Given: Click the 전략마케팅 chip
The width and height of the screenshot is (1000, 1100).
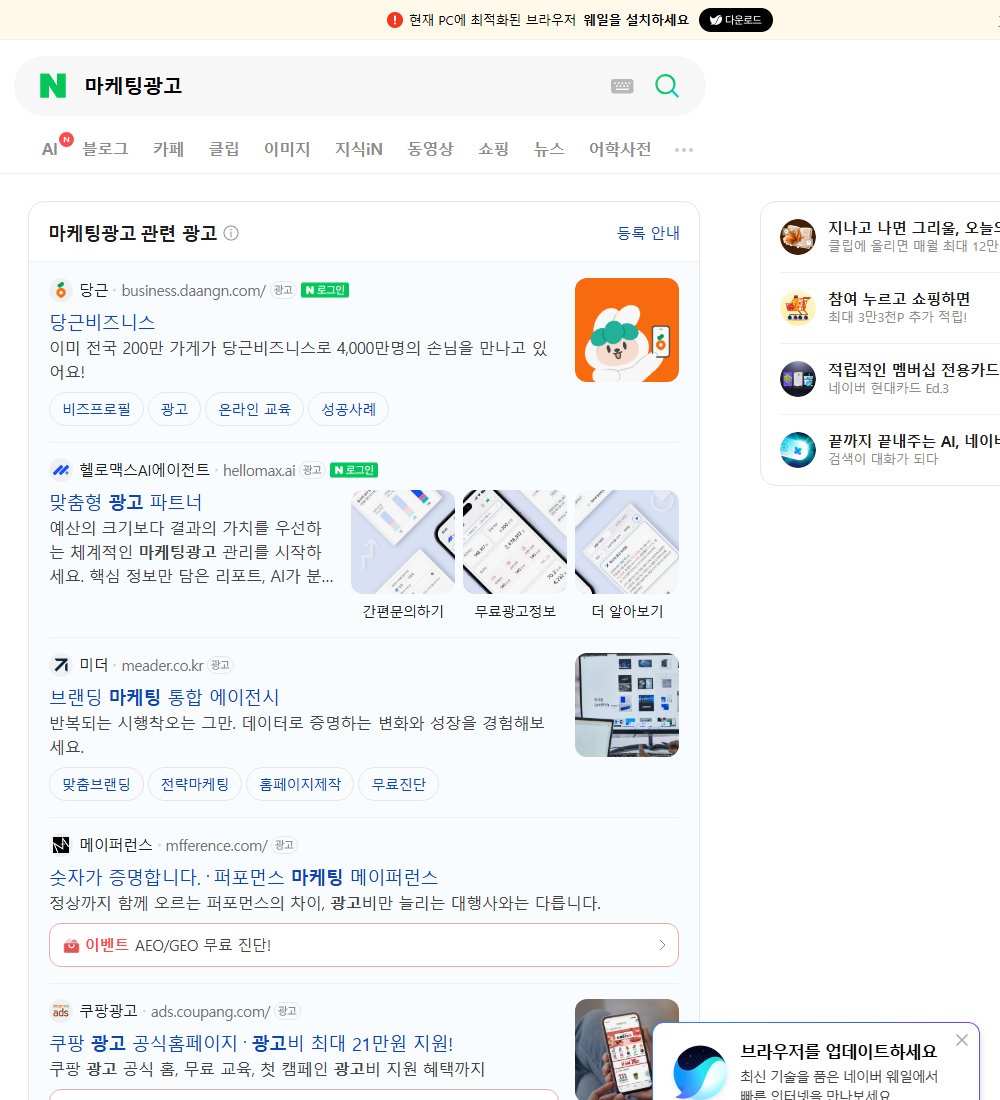Looking at the screenshot, I should click(194, 784).
